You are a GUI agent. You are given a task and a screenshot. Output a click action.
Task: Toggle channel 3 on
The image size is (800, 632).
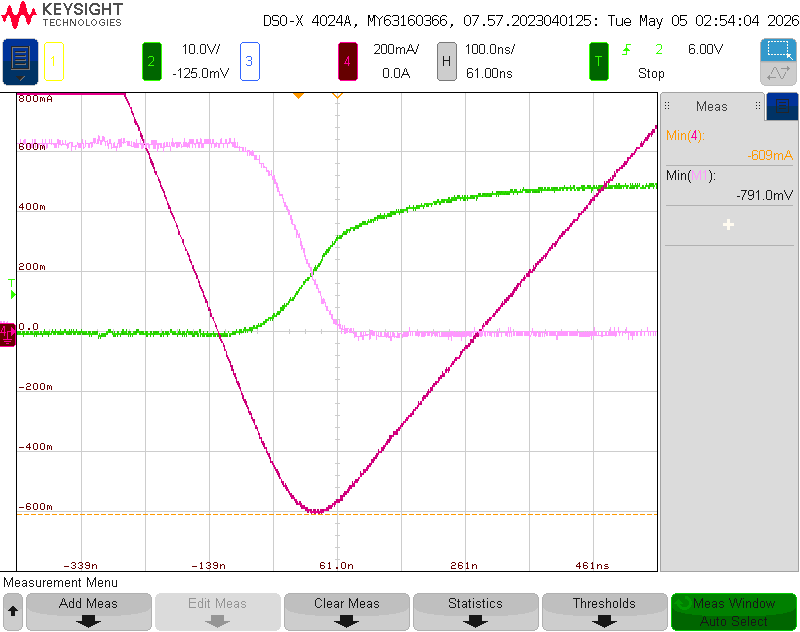pos(249,61)
